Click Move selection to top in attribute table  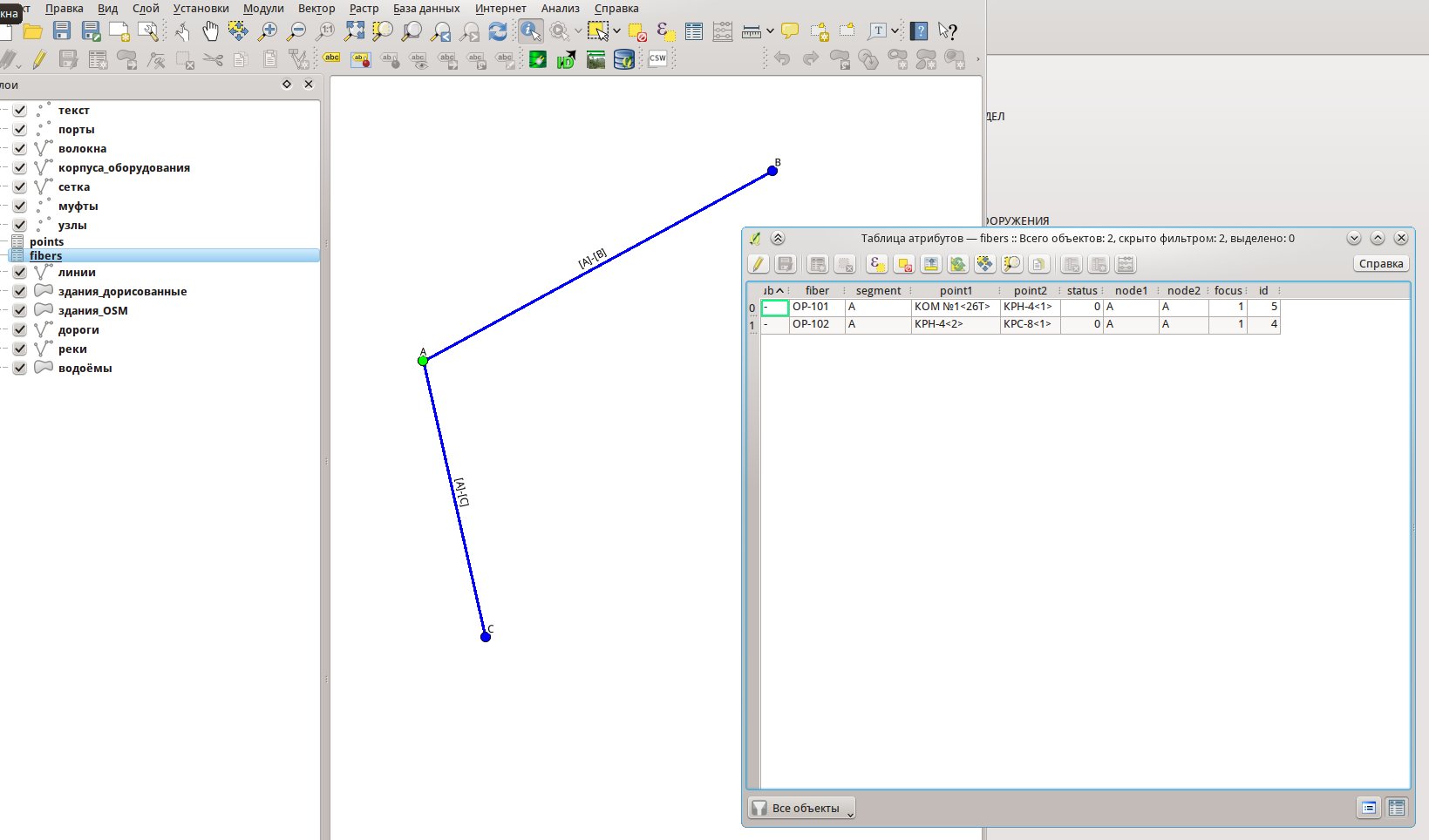coord(931,264)
